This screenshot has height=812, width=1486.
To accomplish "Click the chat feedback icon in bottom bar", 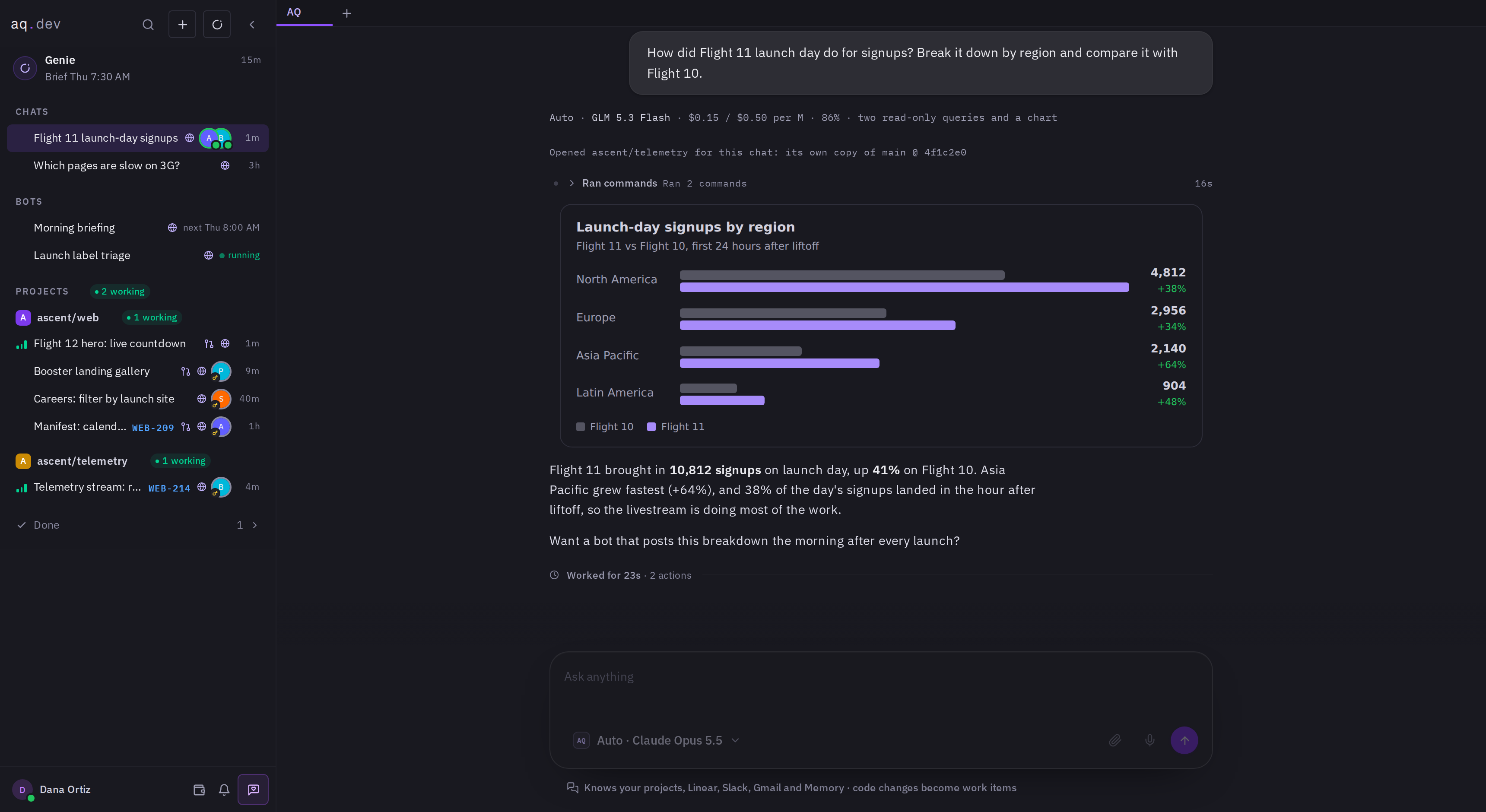I will 253,790.
